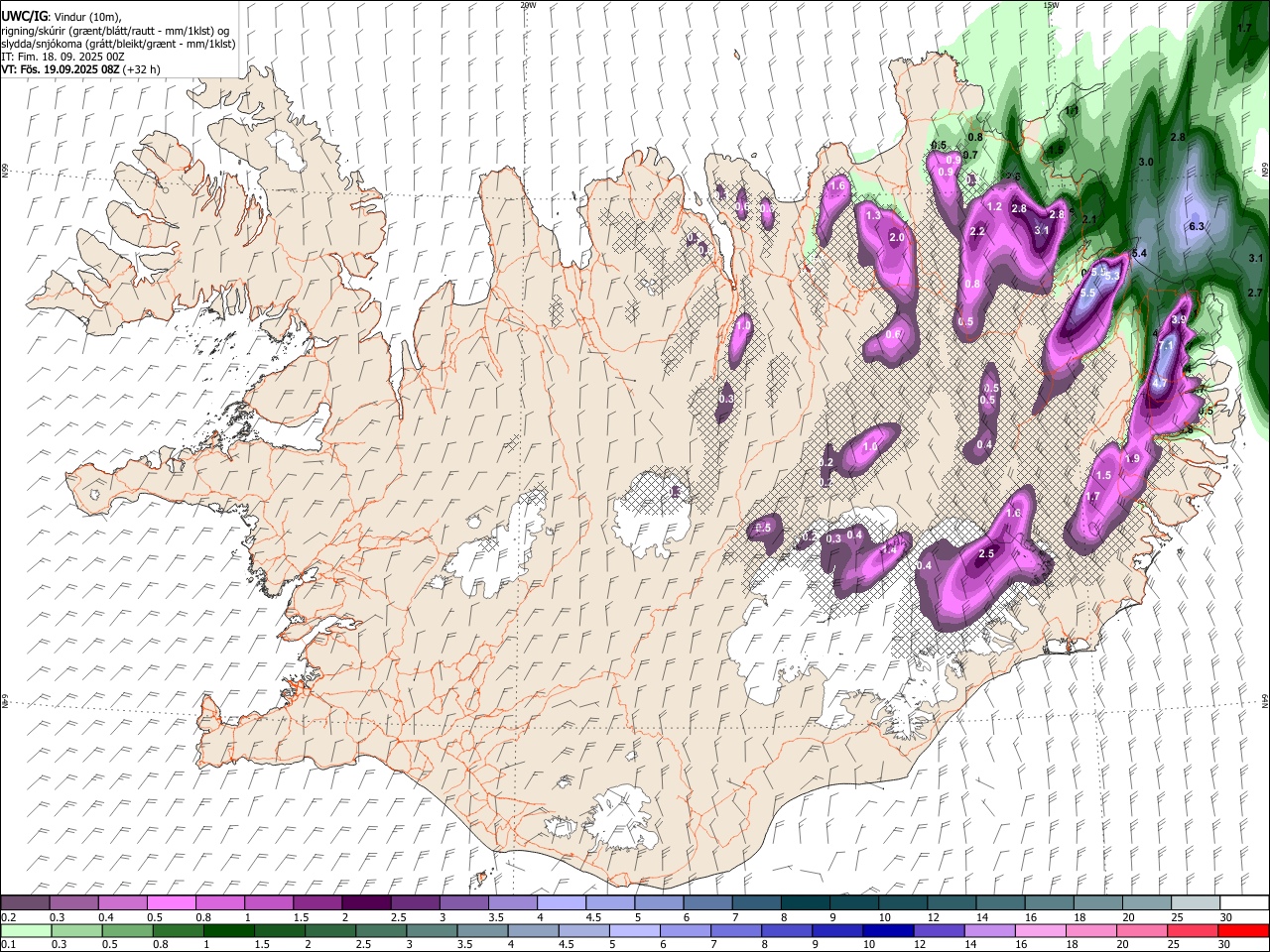Screen dimensions: 1270x952
Task: Click the '1.2' snowfall value
Action: pos(995,207)
